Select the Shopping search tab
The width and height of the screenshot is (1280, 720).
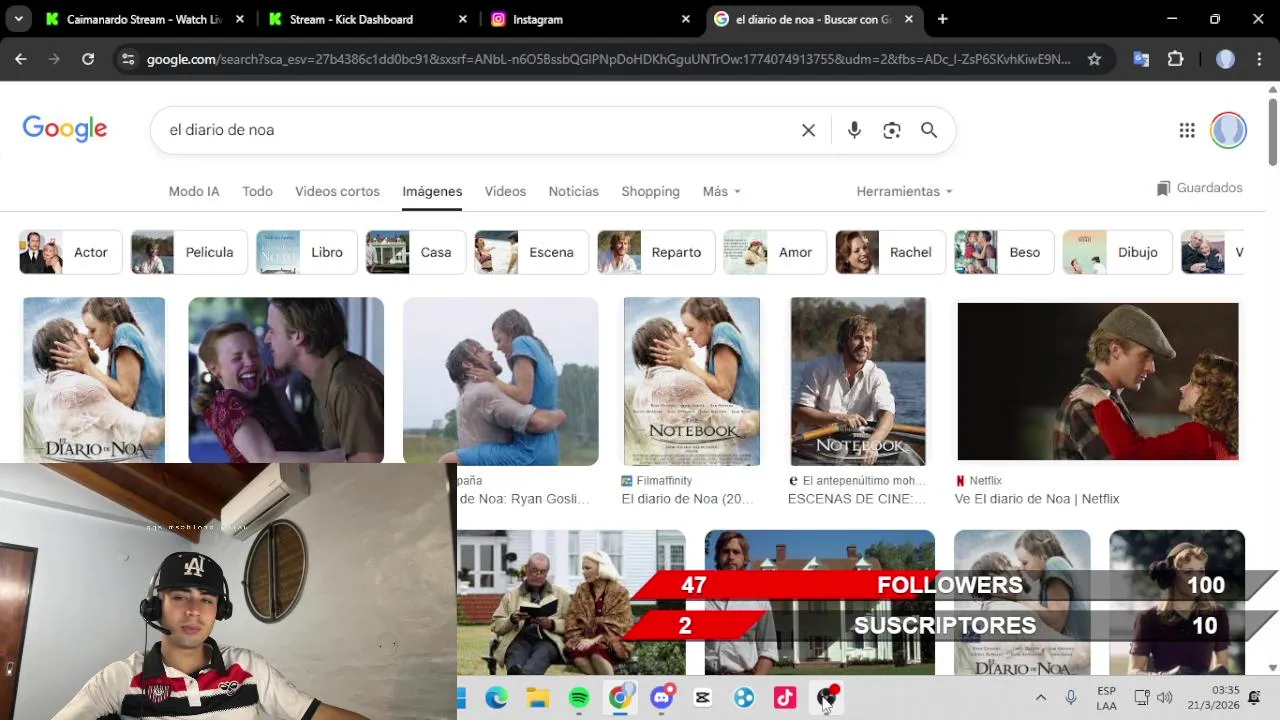point(650,191)
